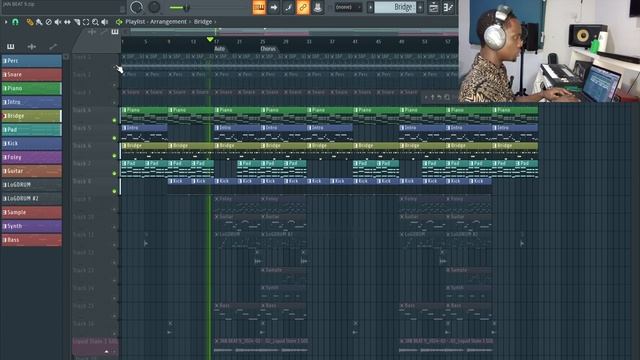Select the Bass pattern
Image resolution: width=640 pixels, height=360 pixels.
(x=31, y=240)
